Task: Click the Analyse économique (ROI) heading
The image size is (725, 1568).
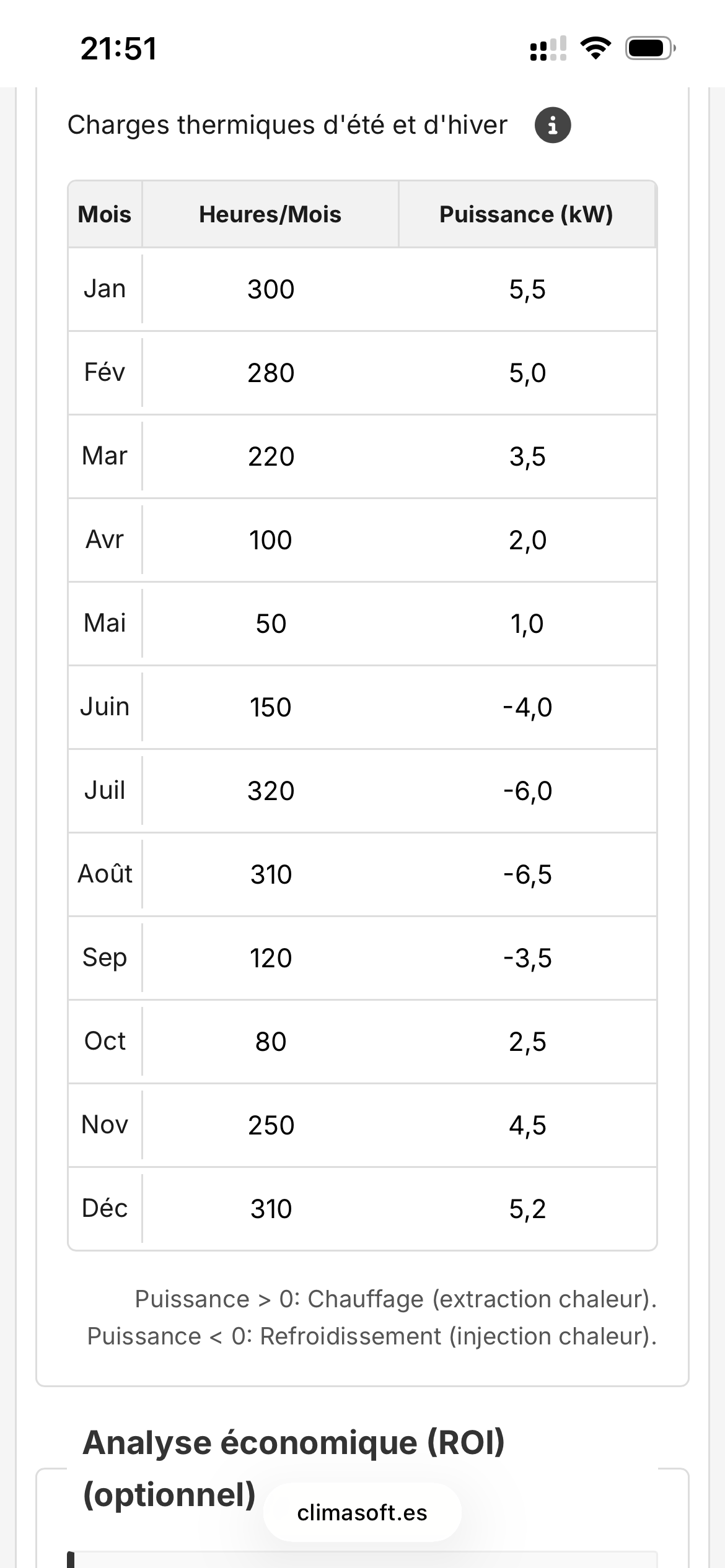Action: [x=294, y=1443]
